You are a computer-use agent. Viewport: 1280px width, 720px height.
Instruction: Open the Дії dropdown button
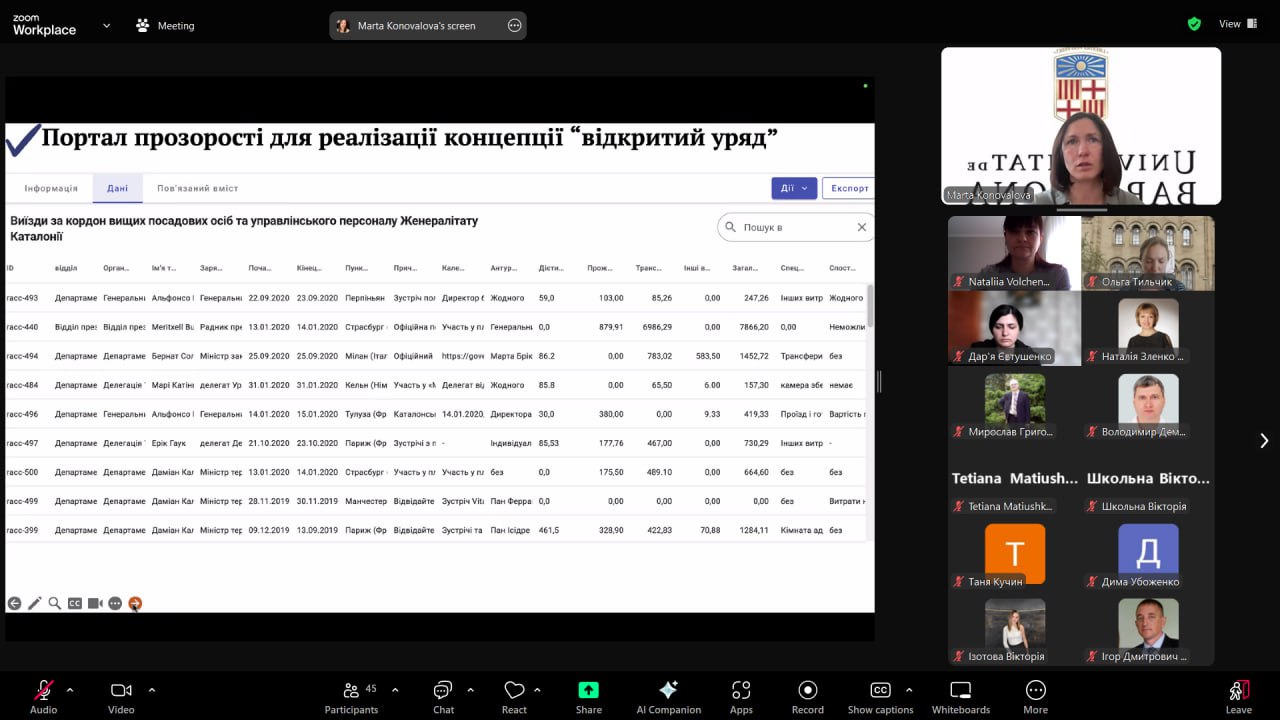pos(794,188)
